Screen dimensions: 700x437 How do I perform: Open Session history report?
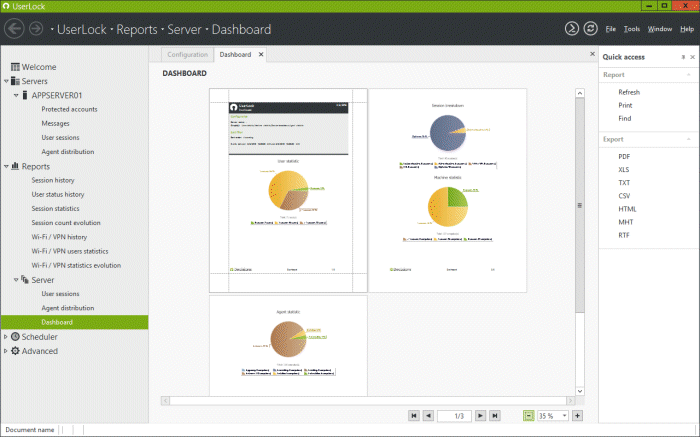click(53, 180)
